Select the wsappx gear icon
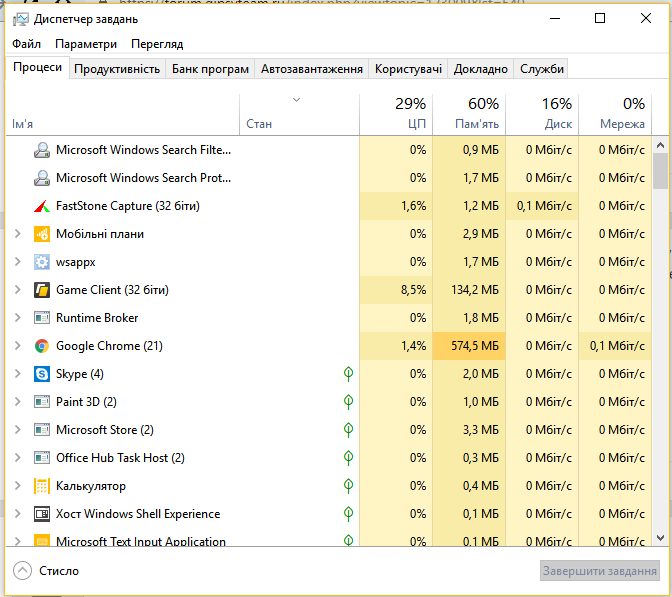Viewport: 672px width, 597px height. pos(42,262)
